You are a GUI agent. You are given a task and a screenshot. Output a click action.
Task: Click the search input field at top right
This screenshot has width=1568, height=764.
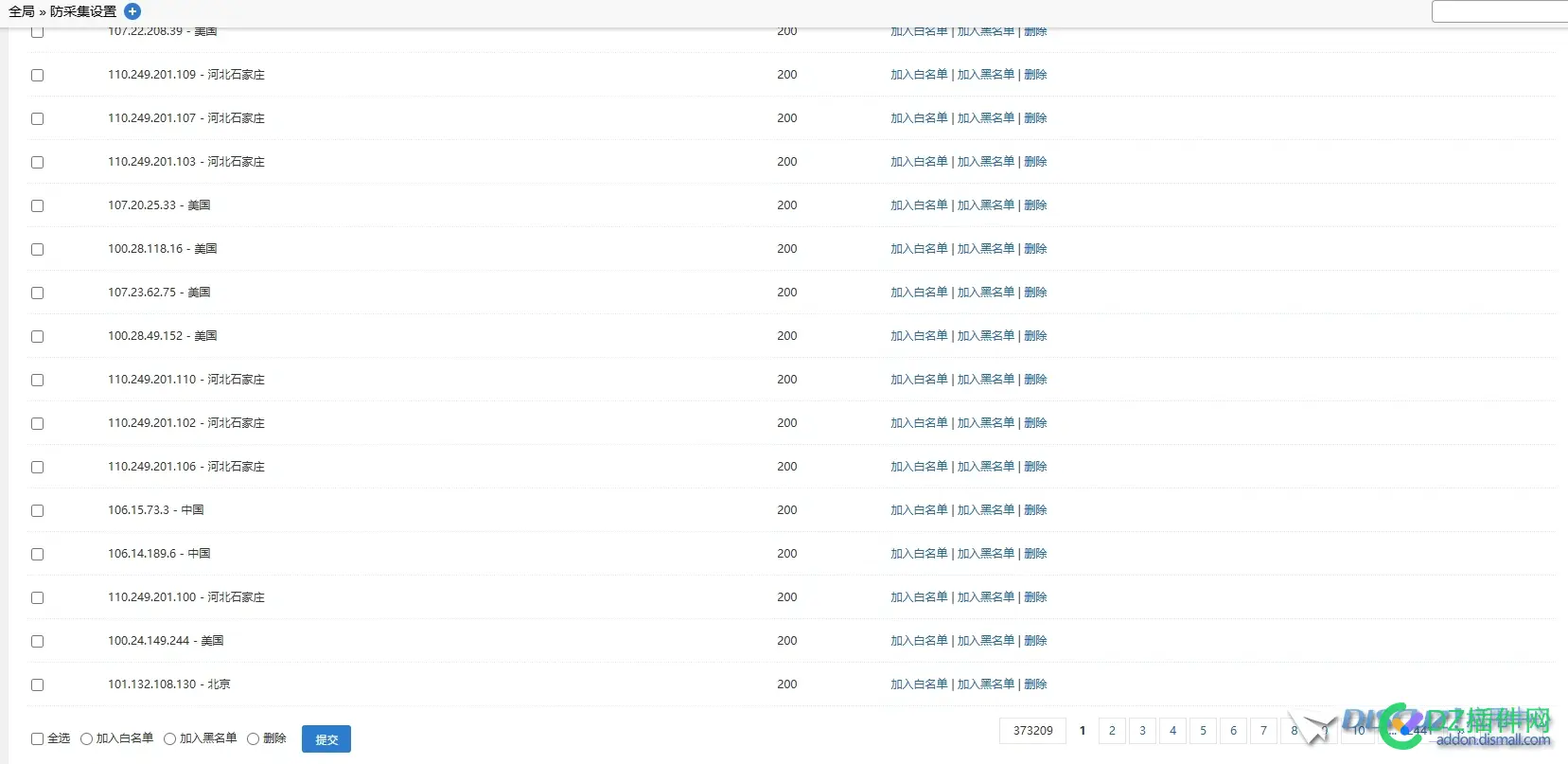coord(1499,11)
